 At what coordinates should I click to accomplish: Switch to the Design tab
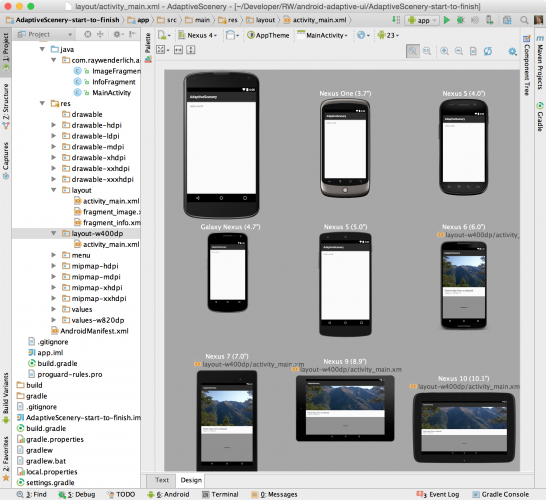point(191,480)
